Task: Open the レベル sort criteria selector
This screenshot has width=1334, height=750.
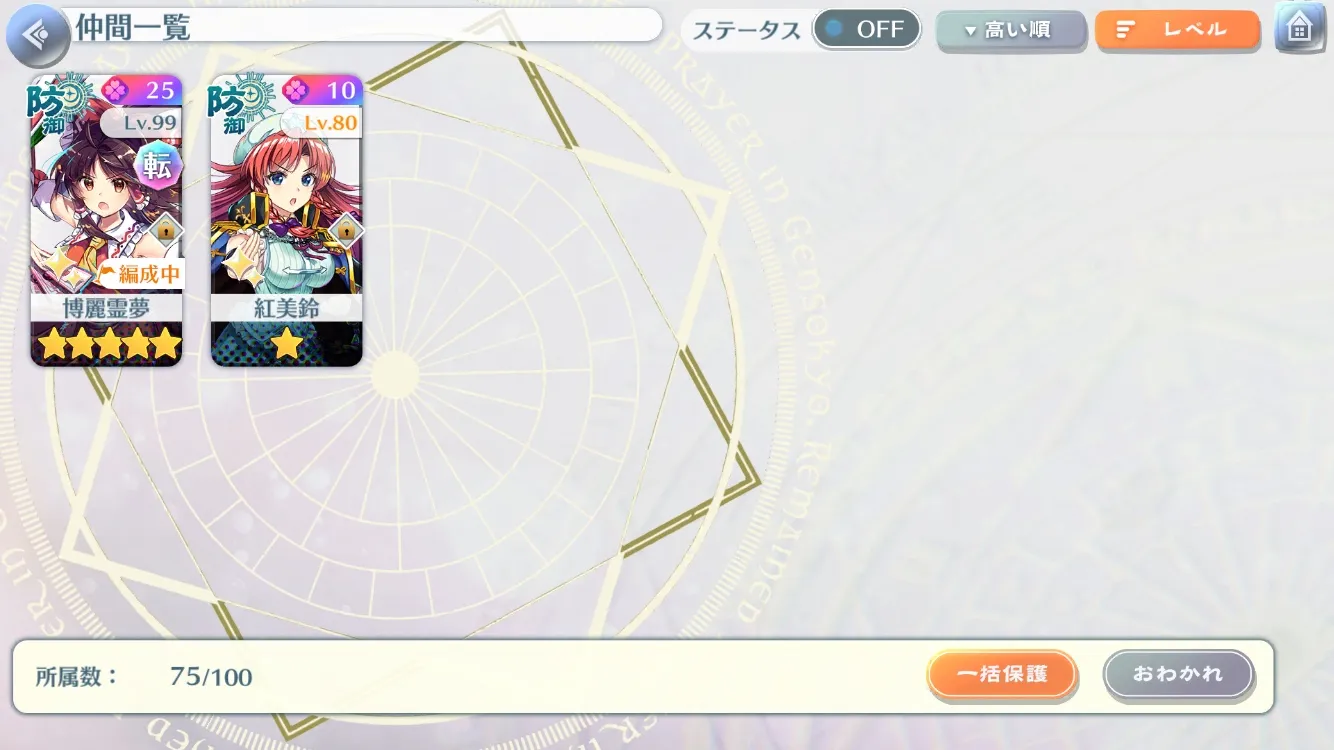Action: (1177, 30)
